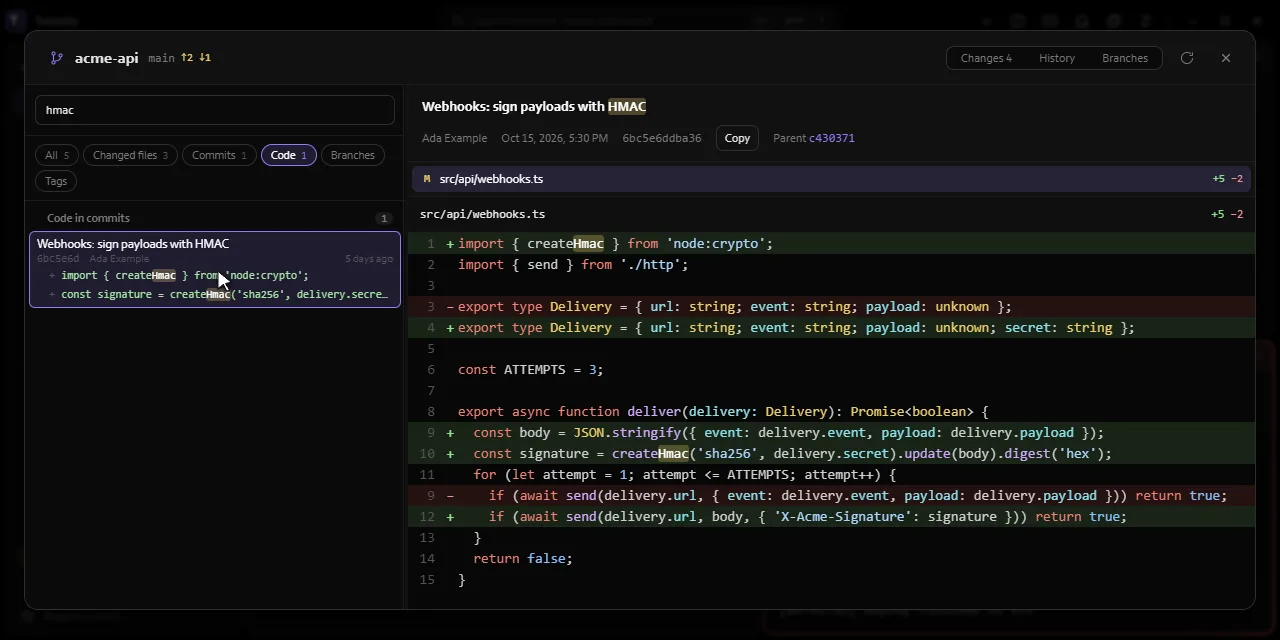This screenshot has width=1280, height=640.
Task: Click the removed line 'export type Delivery' without secret
Action: [832, 306]
